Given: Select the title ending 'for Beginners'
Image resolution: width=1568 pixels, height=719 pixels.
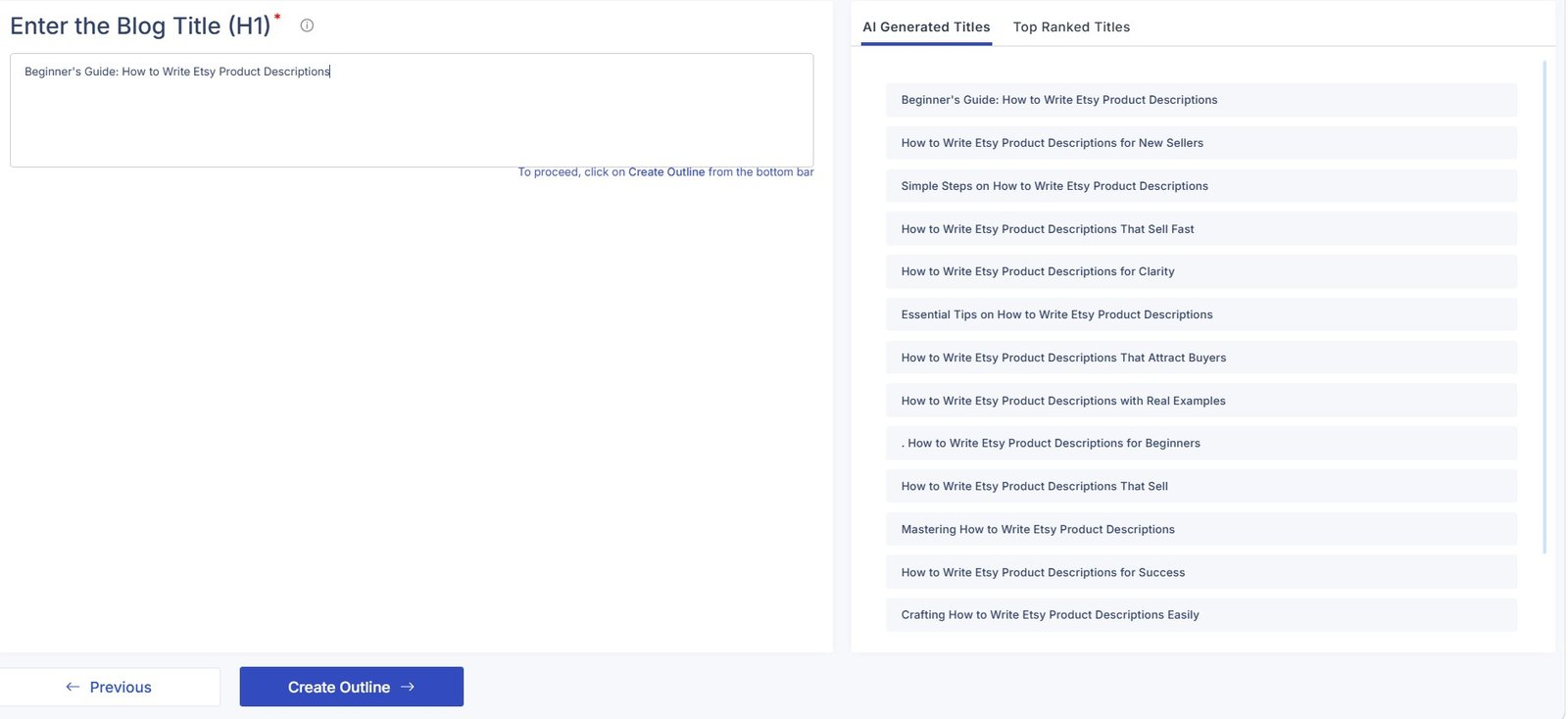Looking at the screenshot, I should pyautogui.click(x=1201, y=443).
